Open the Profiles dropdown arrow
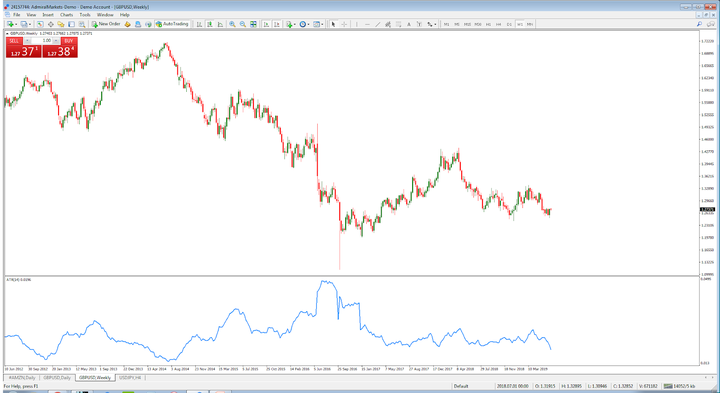The image size is (720, 393). click(30, 24)
